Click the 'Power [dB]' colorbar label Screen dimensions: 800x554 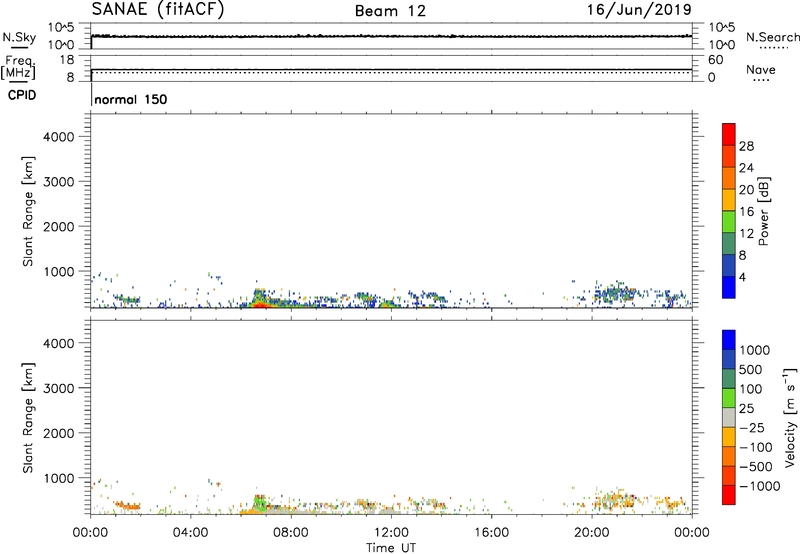click(x=763, y=211)
